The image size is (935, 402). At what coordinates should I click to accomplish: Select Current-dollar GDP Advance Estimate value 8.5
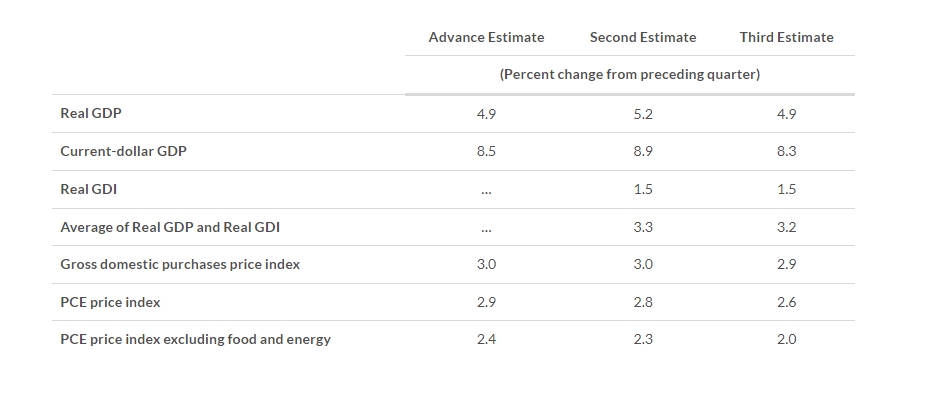point(486,151)
